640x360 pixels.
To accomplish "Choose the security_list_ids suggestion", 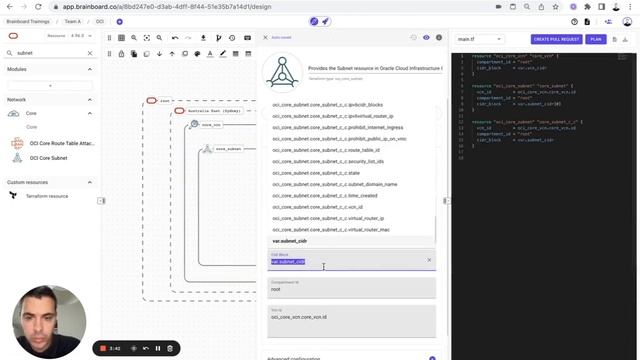I will pos(351,162).
